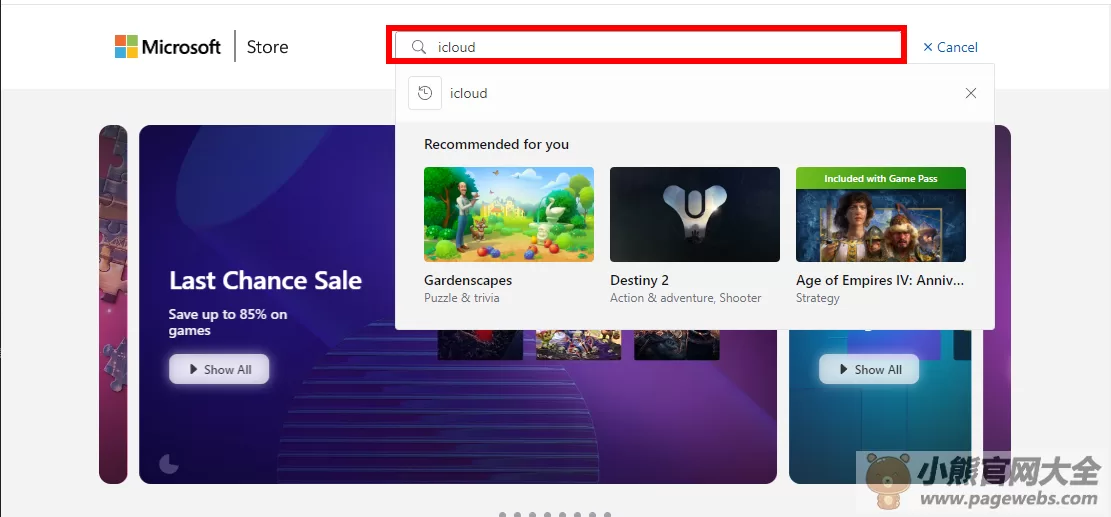Focus the search field containing icloud

pyautogui.click(x=647, y=47)
